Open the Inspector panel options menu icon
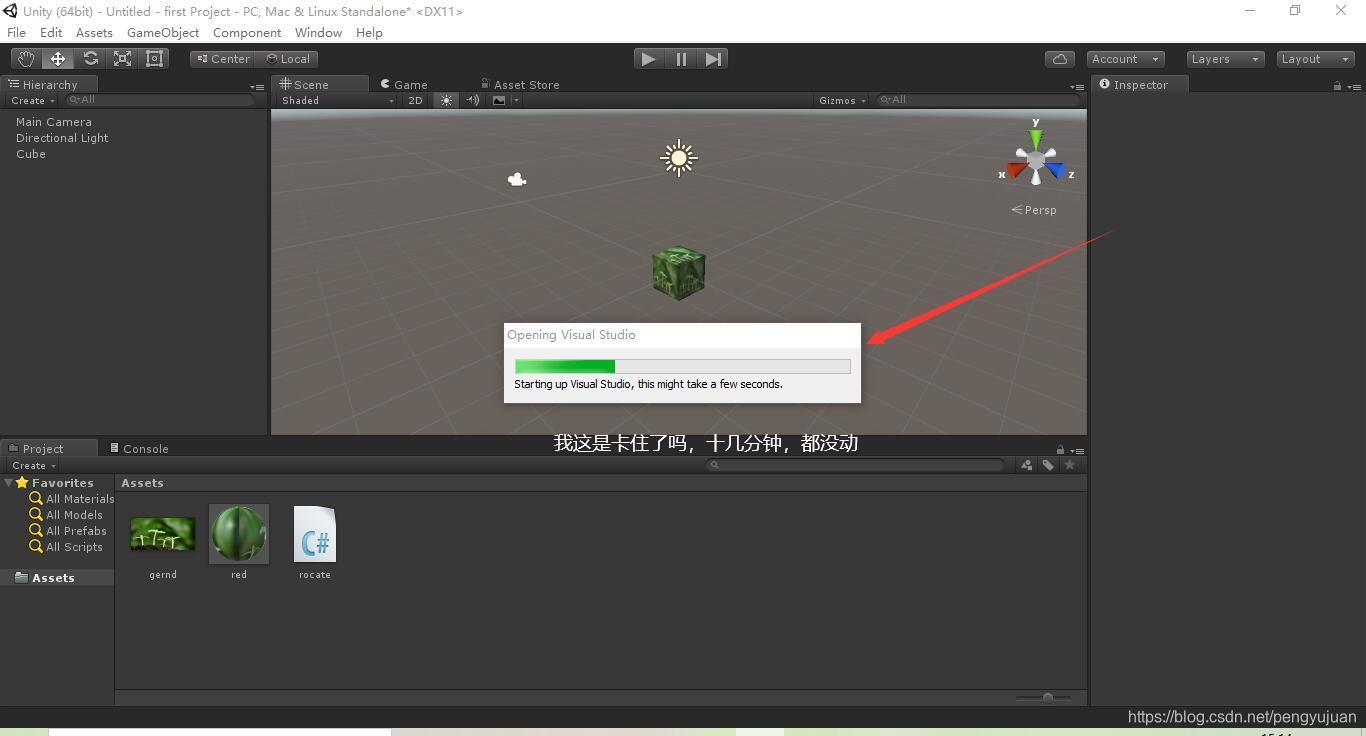Image resolution: width=1366 pixels, height=736 pixels. pyautogui.click(x=1354, y=87)
